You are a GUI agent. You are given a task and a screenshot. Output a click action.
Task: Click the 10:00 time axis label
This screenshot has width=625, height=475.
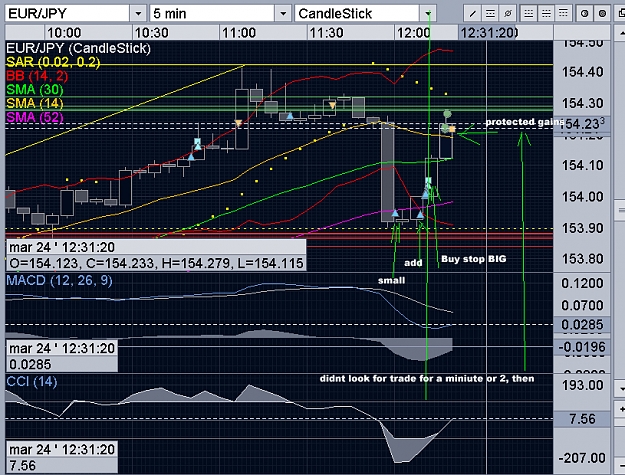point(64,33)
